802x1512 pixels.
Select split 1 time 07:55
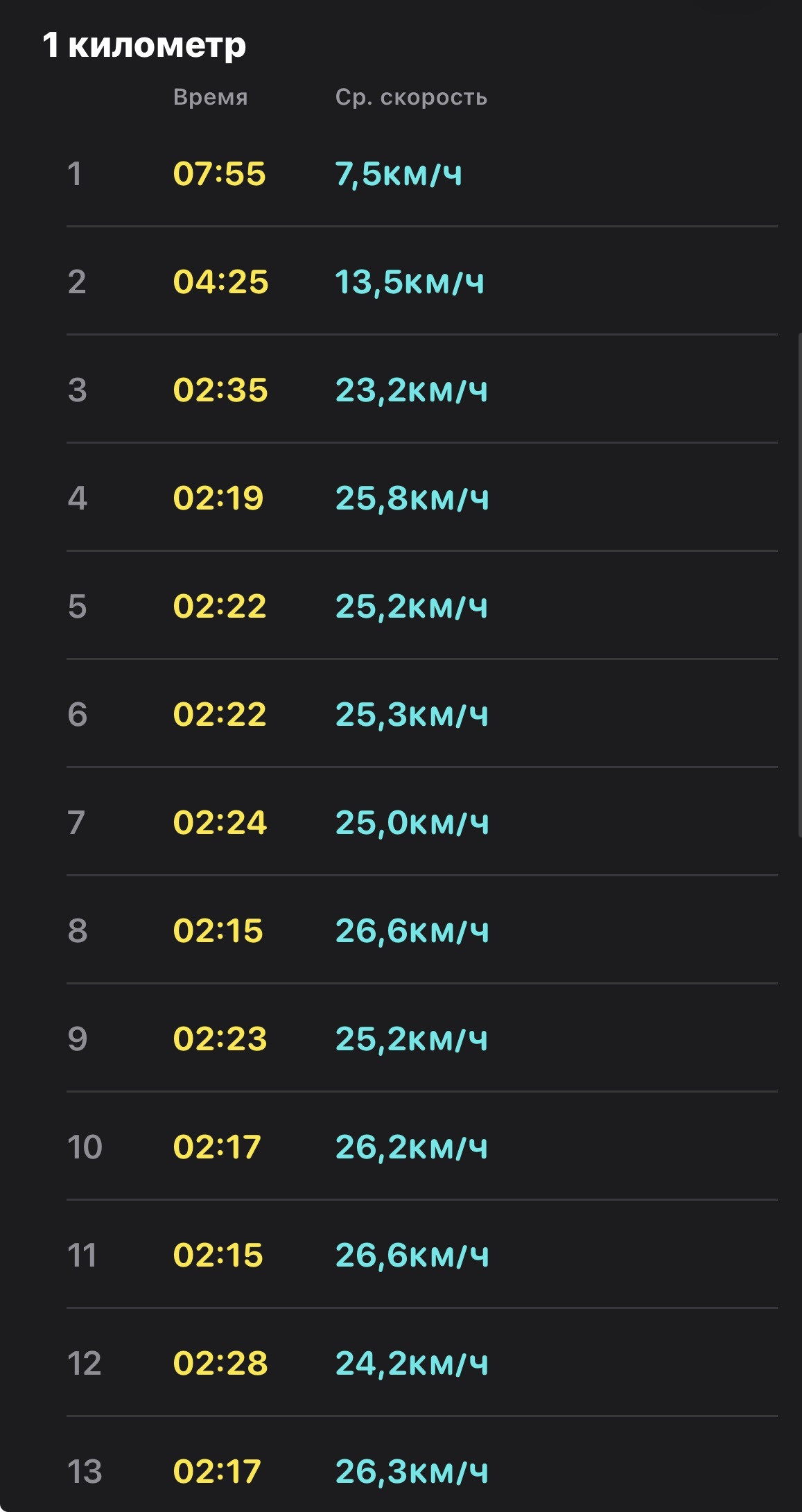[x=219, y=173]
